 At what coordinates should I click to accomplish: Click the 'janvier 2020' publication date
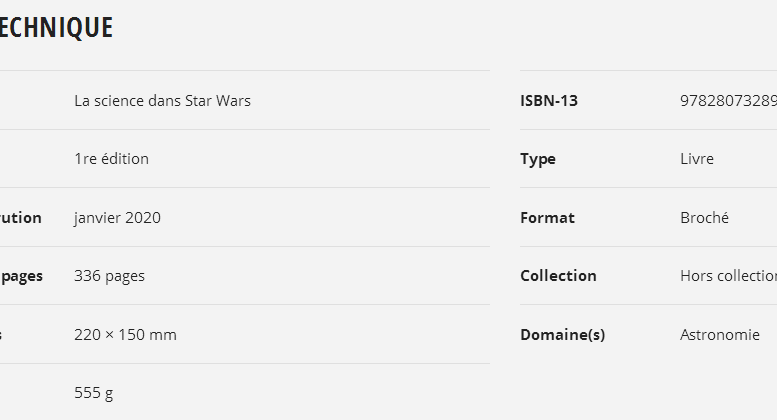(117, 217)
